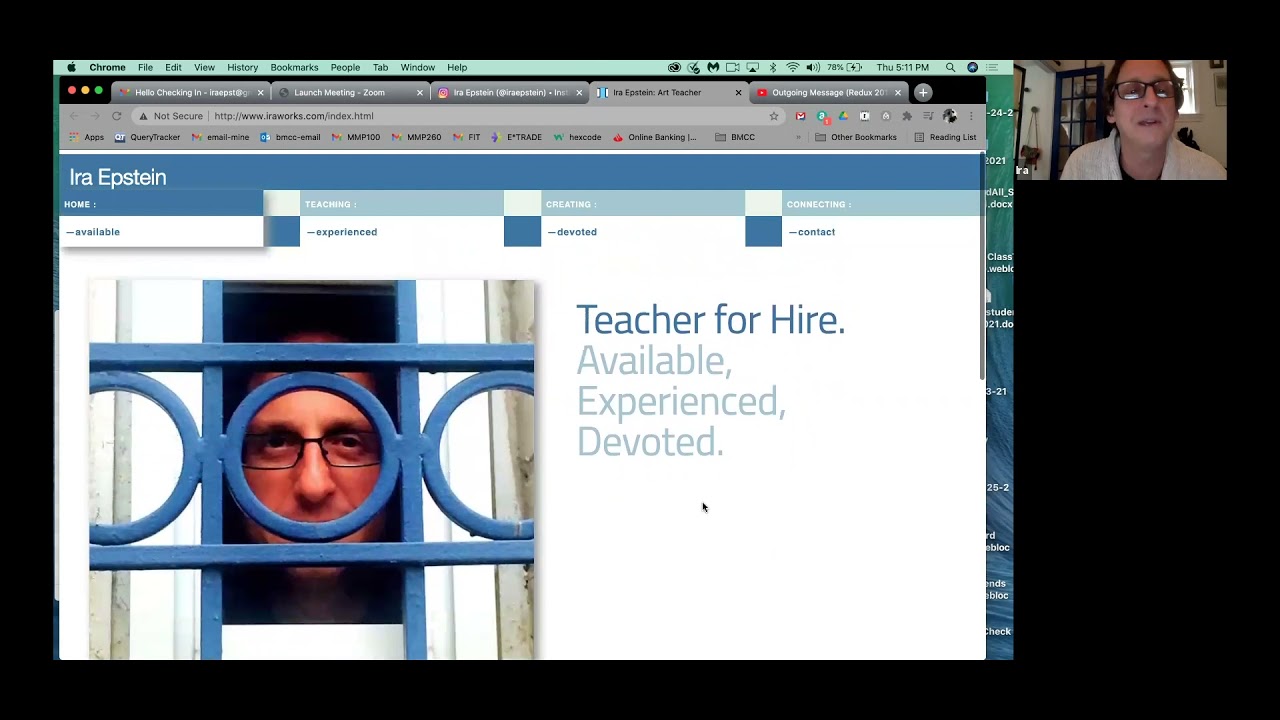Screen dimensions: 1280x720
Task: Click the Not Secure site warning
Action: [x=171, y=116]
